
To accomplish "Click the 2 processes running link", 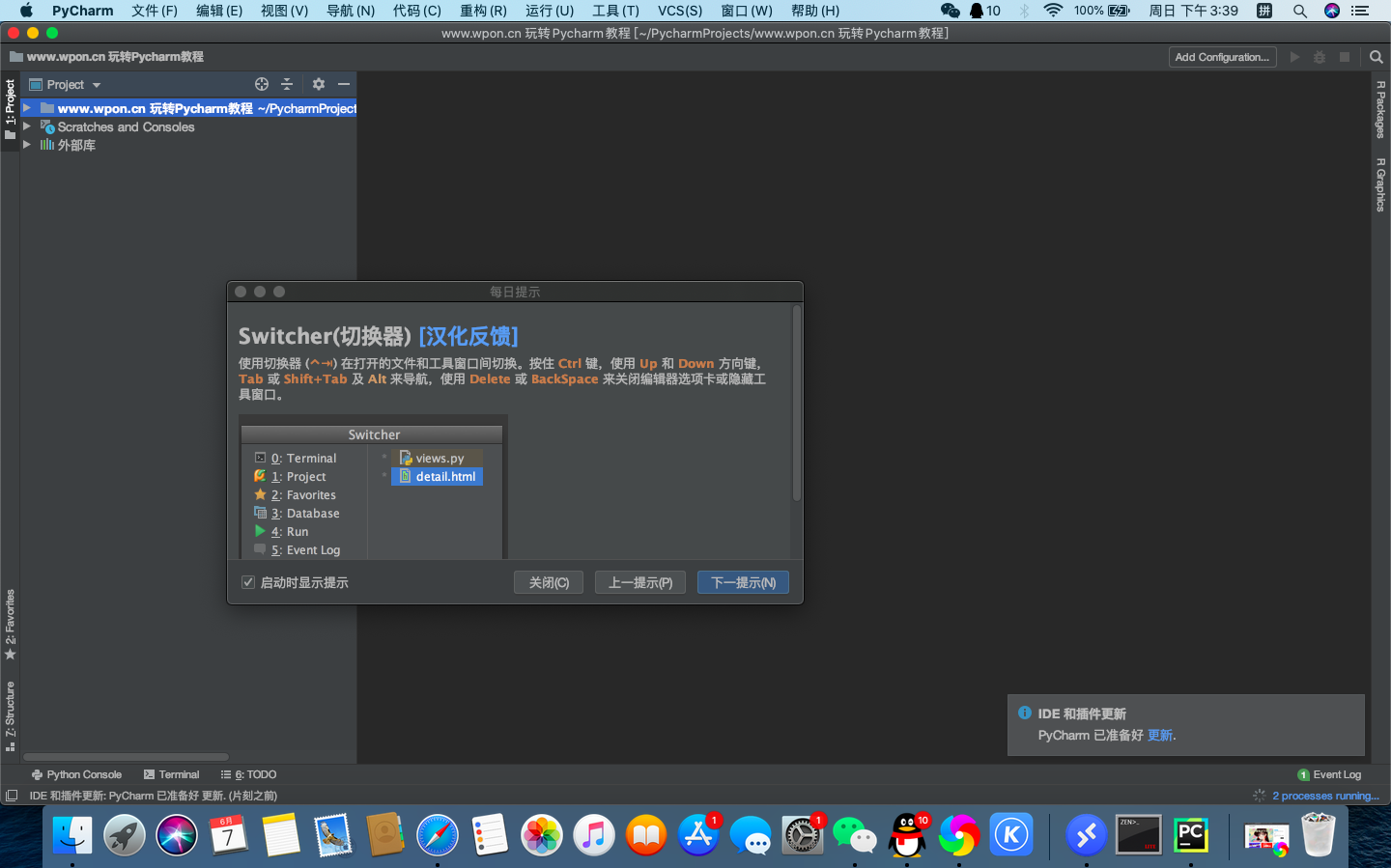I will 1325,796.
